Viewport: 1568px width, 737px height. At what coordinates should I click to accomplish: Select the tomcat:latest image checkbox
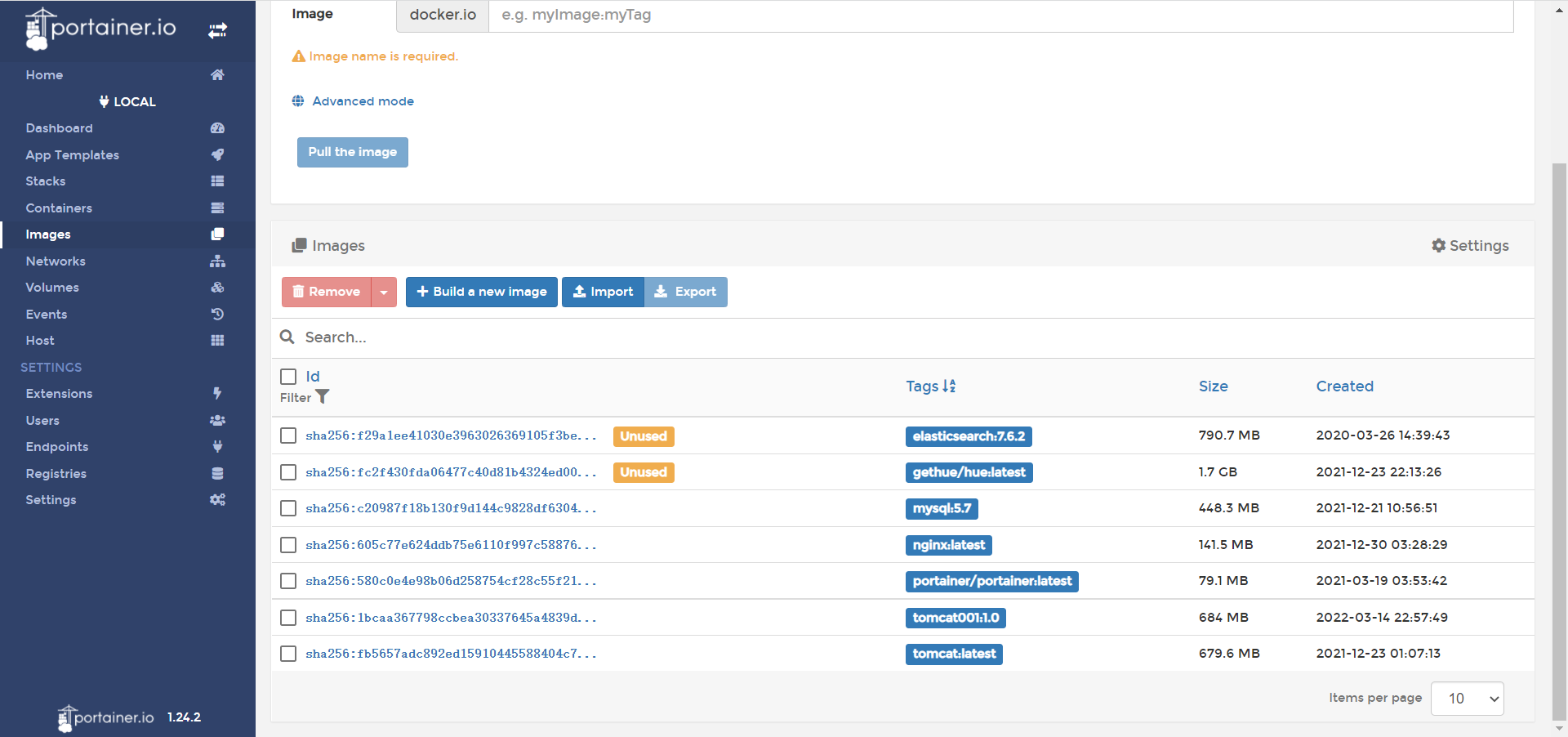coord(288,654)
